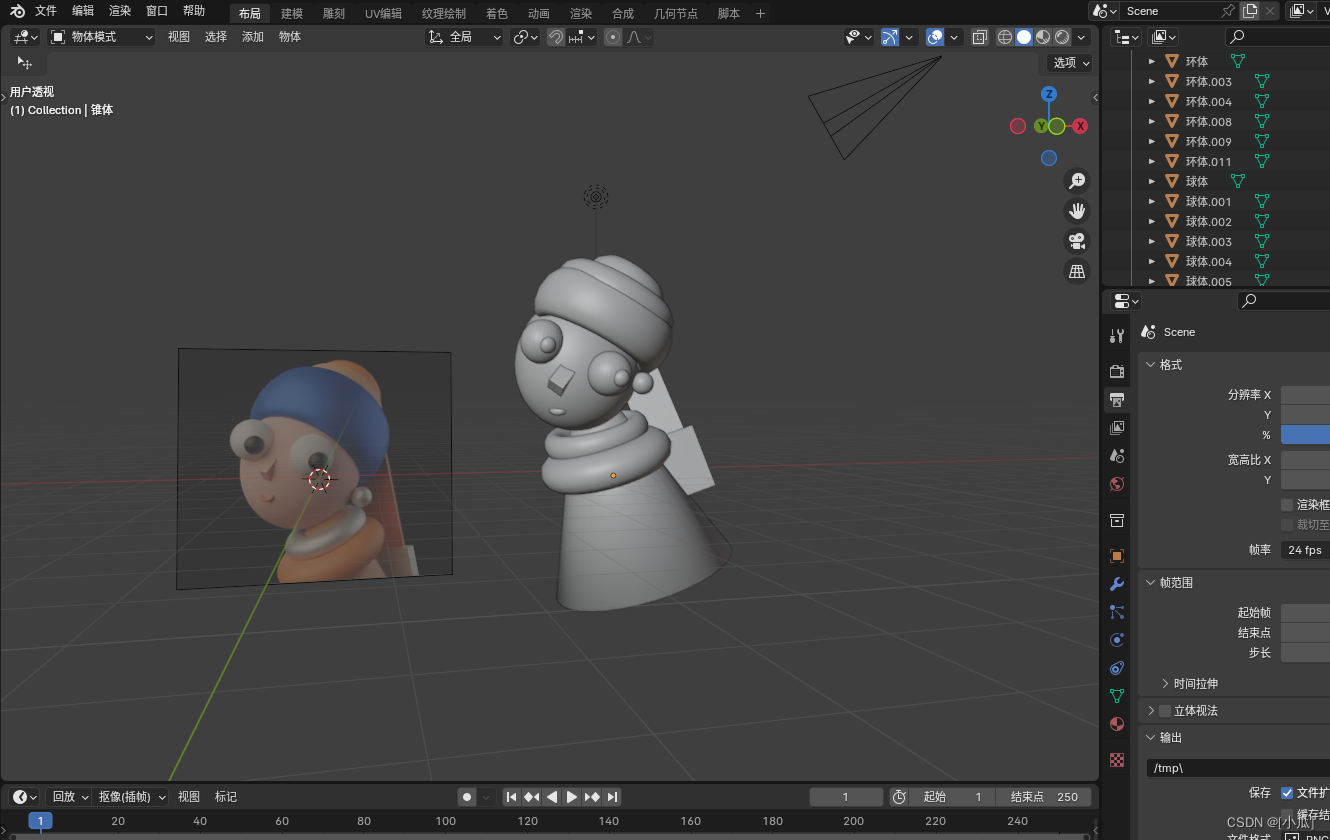Expand the 环体.003 outliner item
1330x840 pixels.
point(1152,81)
